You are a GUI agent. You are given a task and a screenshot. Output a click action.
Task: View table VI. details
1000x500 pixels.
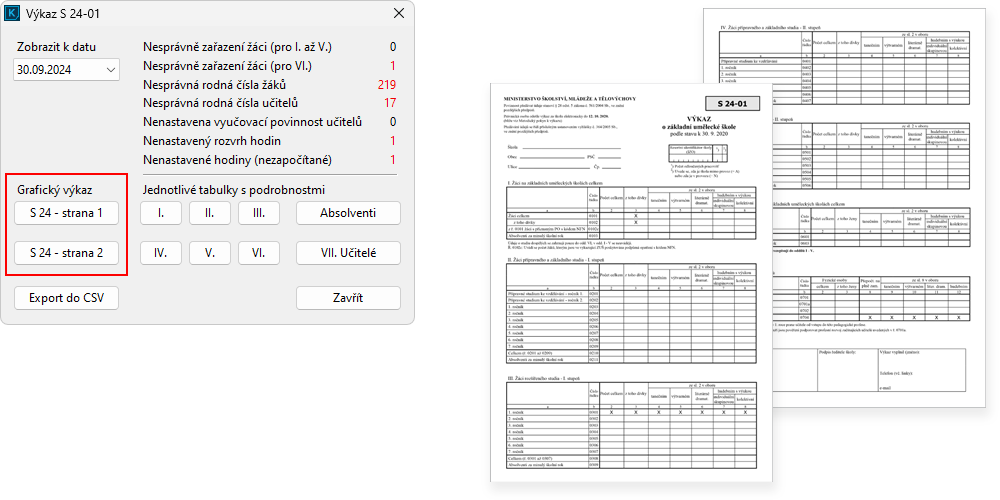(x=259, y=253)
